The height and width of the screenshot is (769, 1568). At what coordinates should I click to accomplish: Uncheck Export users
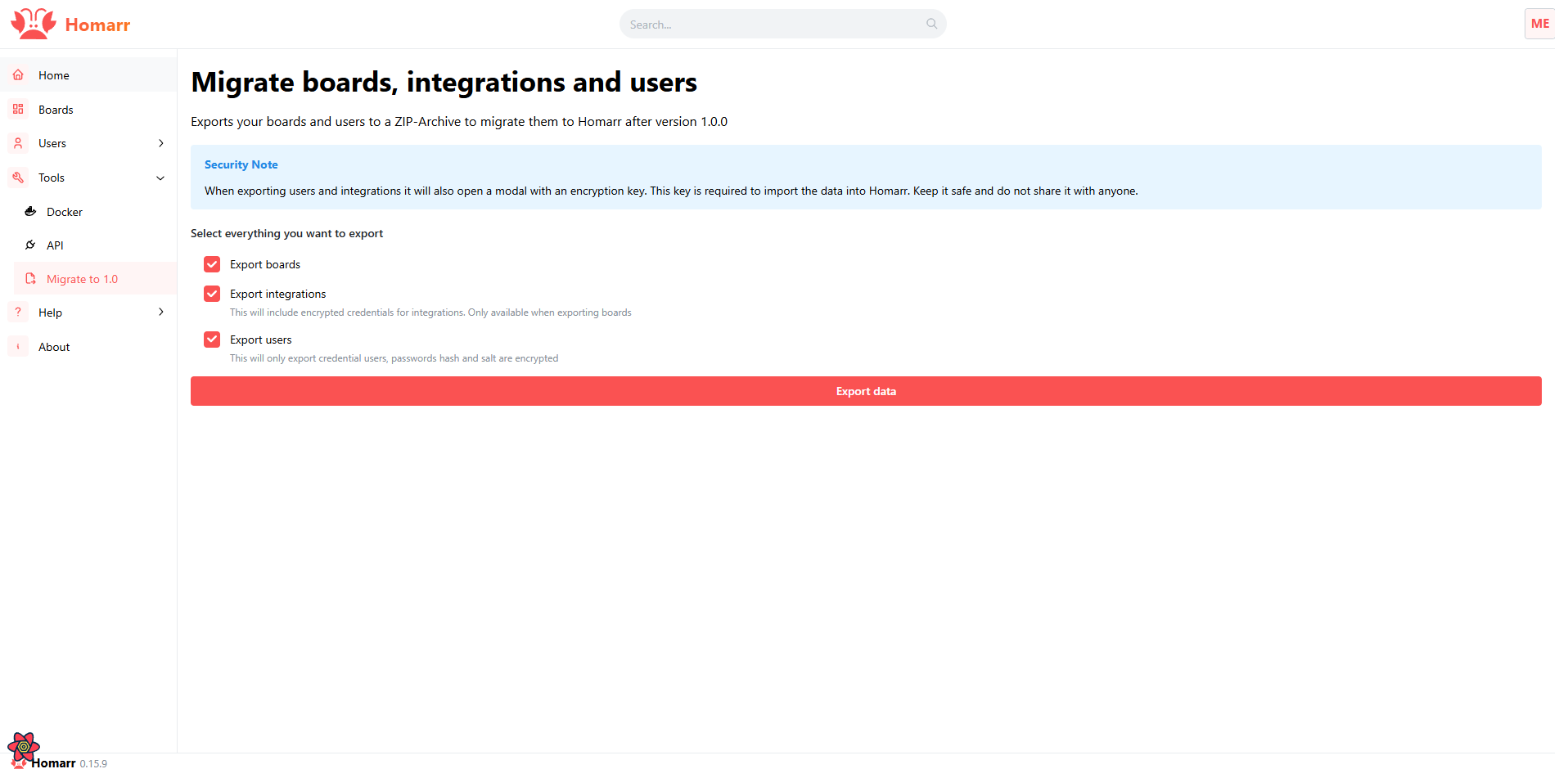click(x=212, y=339)
